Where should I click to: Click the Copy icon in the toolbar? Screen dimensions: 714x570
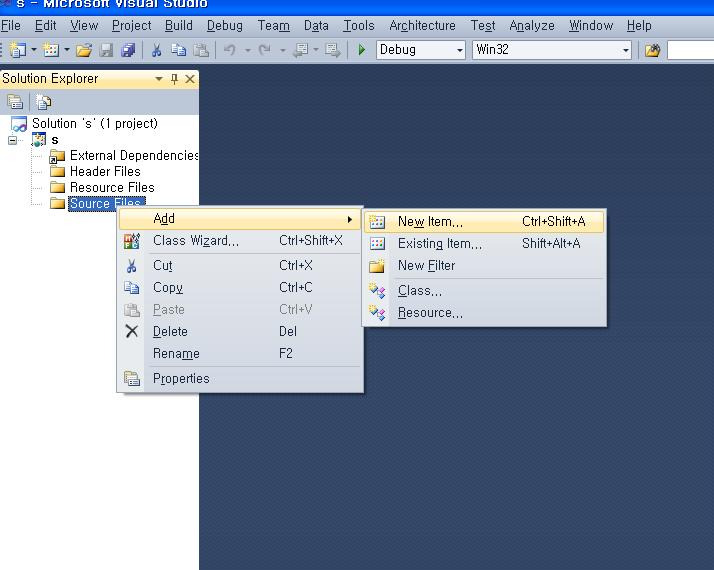(x=178, y=50)
